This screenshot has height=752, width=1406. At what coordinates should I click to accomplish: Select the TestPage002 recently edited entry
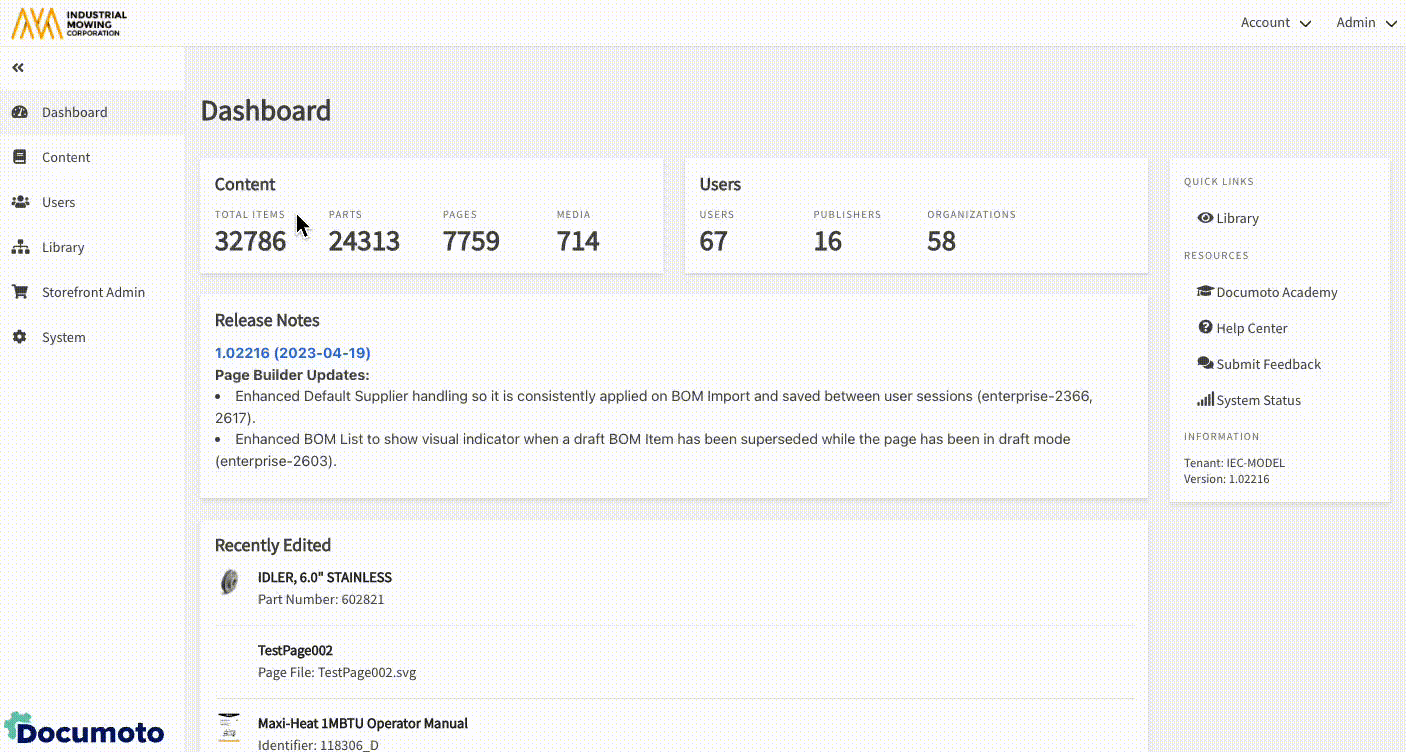pos(295,650)
